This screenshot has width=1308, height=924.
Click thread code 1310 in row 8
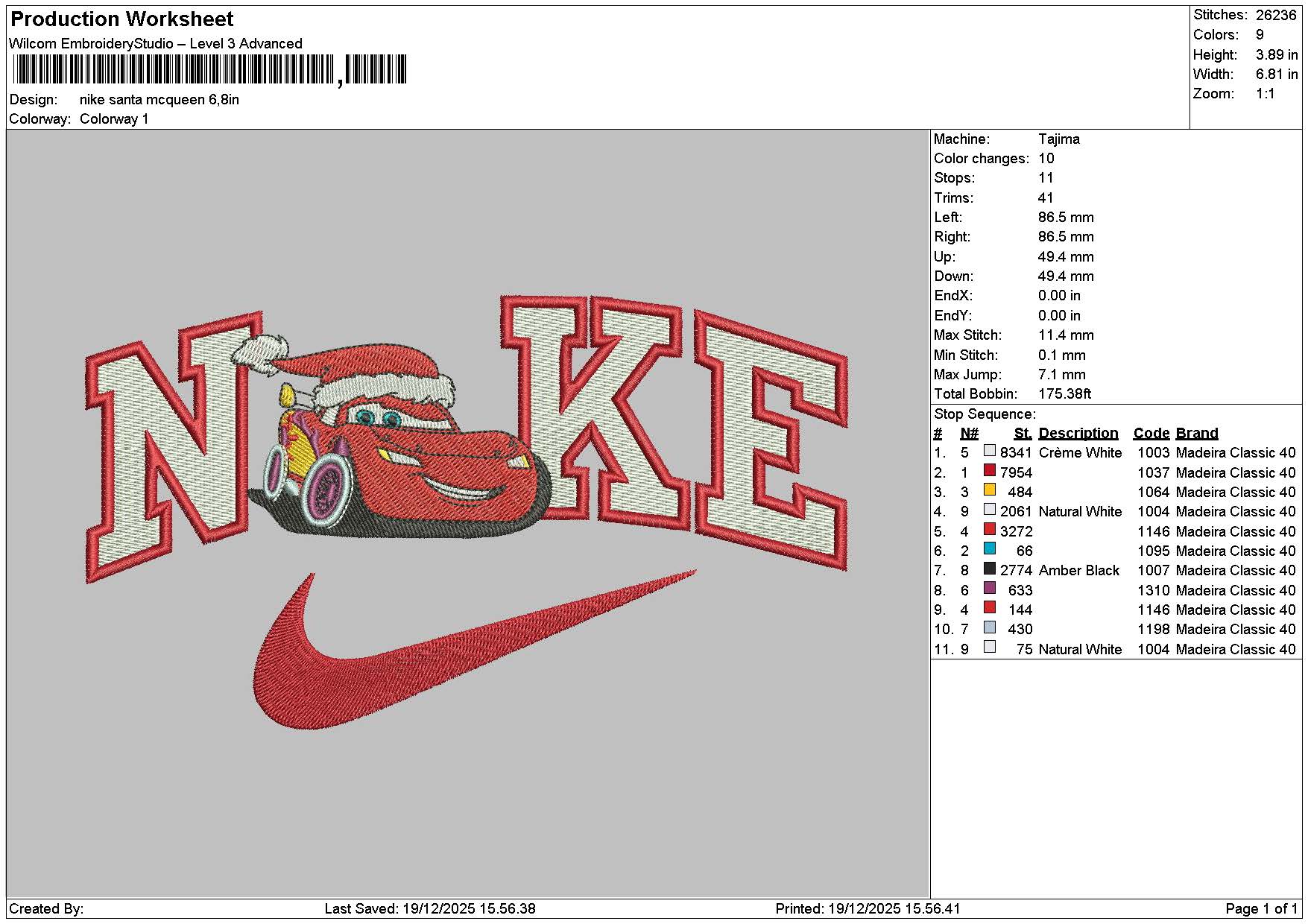click(x=1154, y=591)
